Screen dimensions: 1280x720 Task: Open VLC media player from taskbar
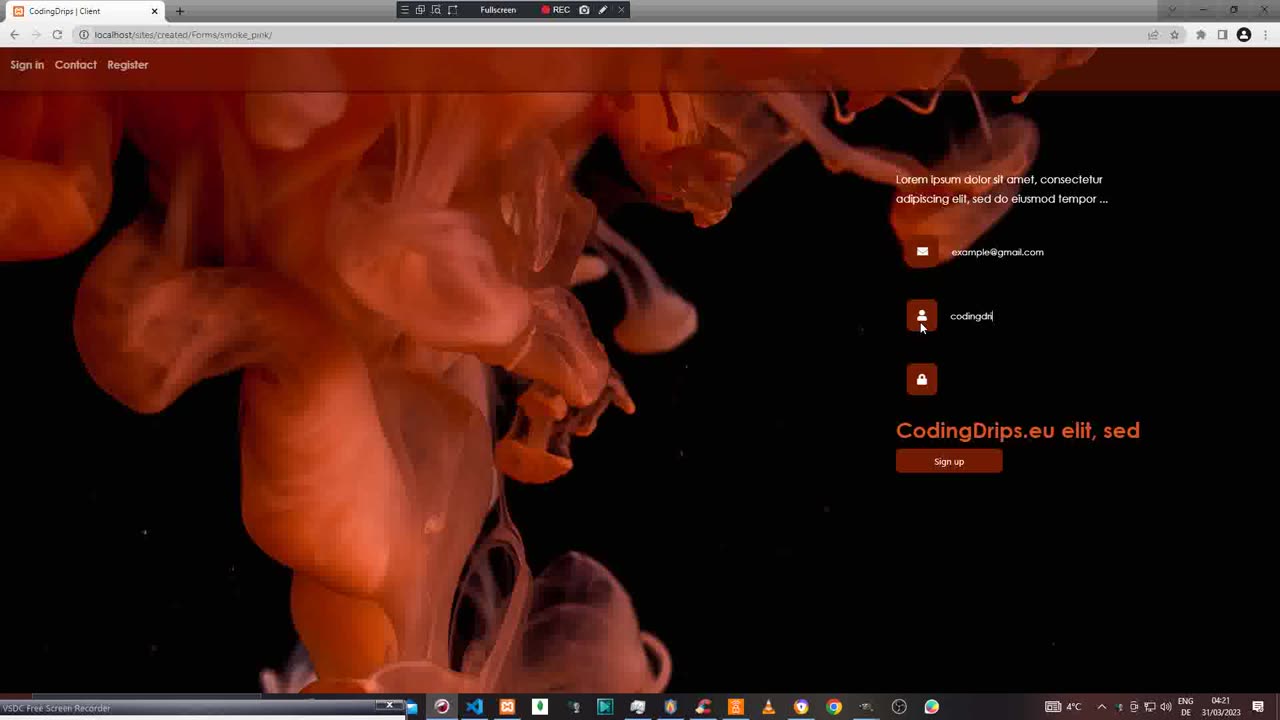(768, 707)
